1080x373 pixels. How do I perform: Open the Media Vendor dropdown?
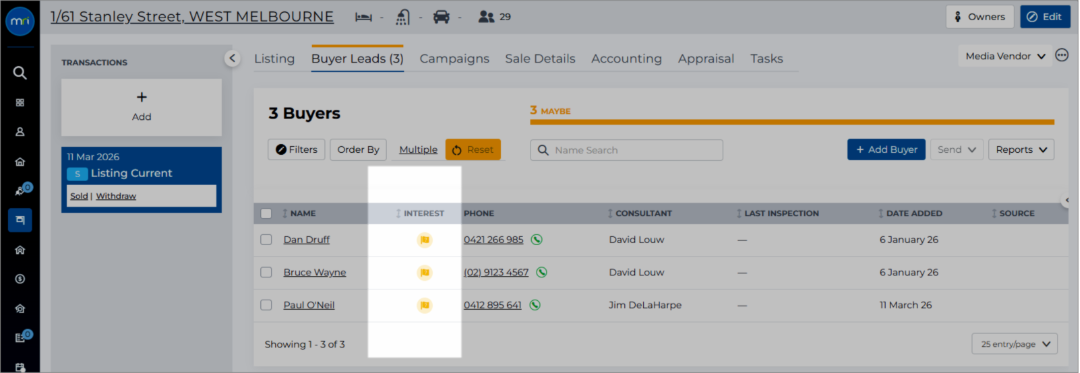pos(1005,56)
